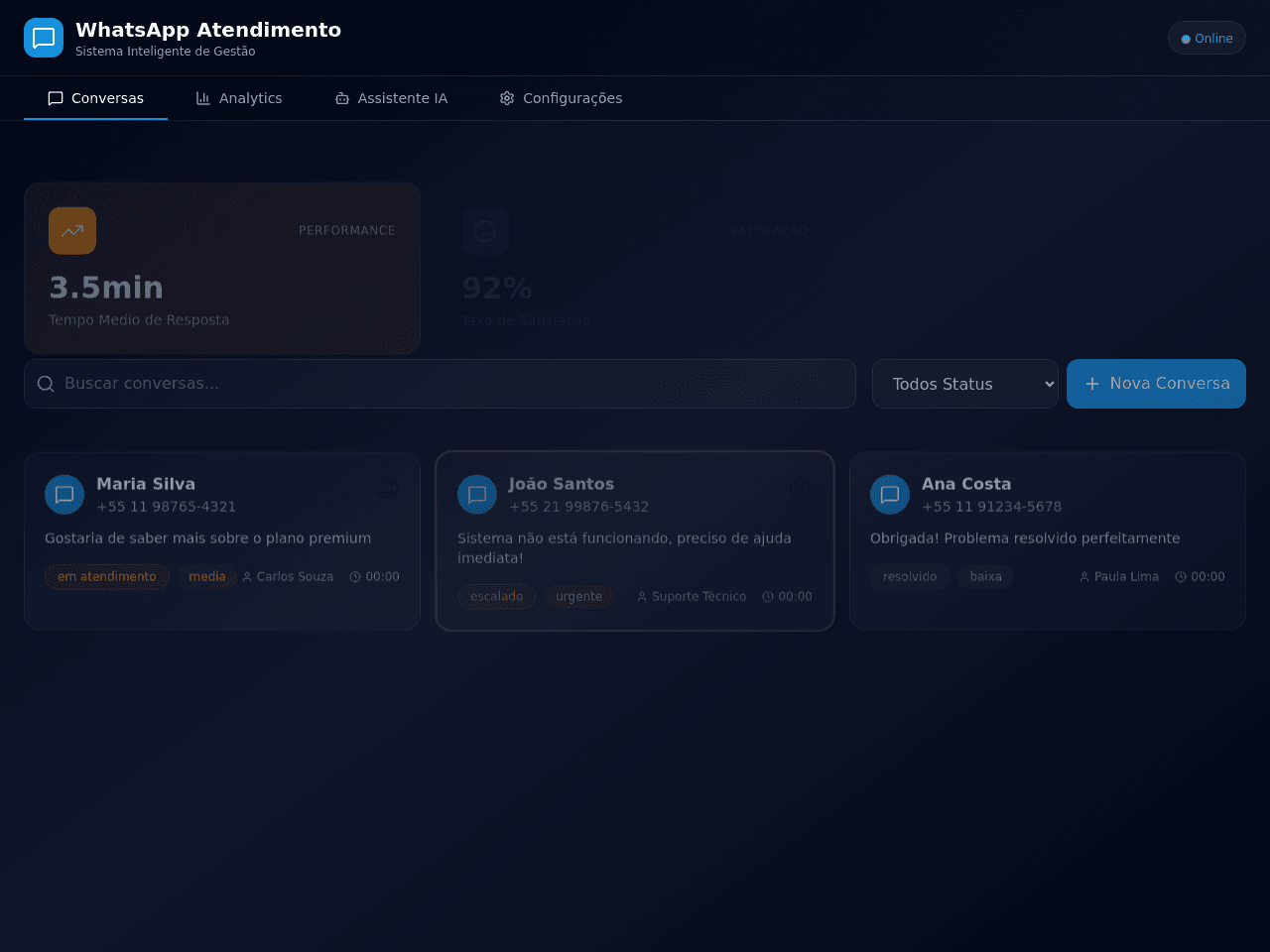
Task: Click message 'Obrigada! Problema resolvido perfeitamente'
Action: tap(1025, 538)
